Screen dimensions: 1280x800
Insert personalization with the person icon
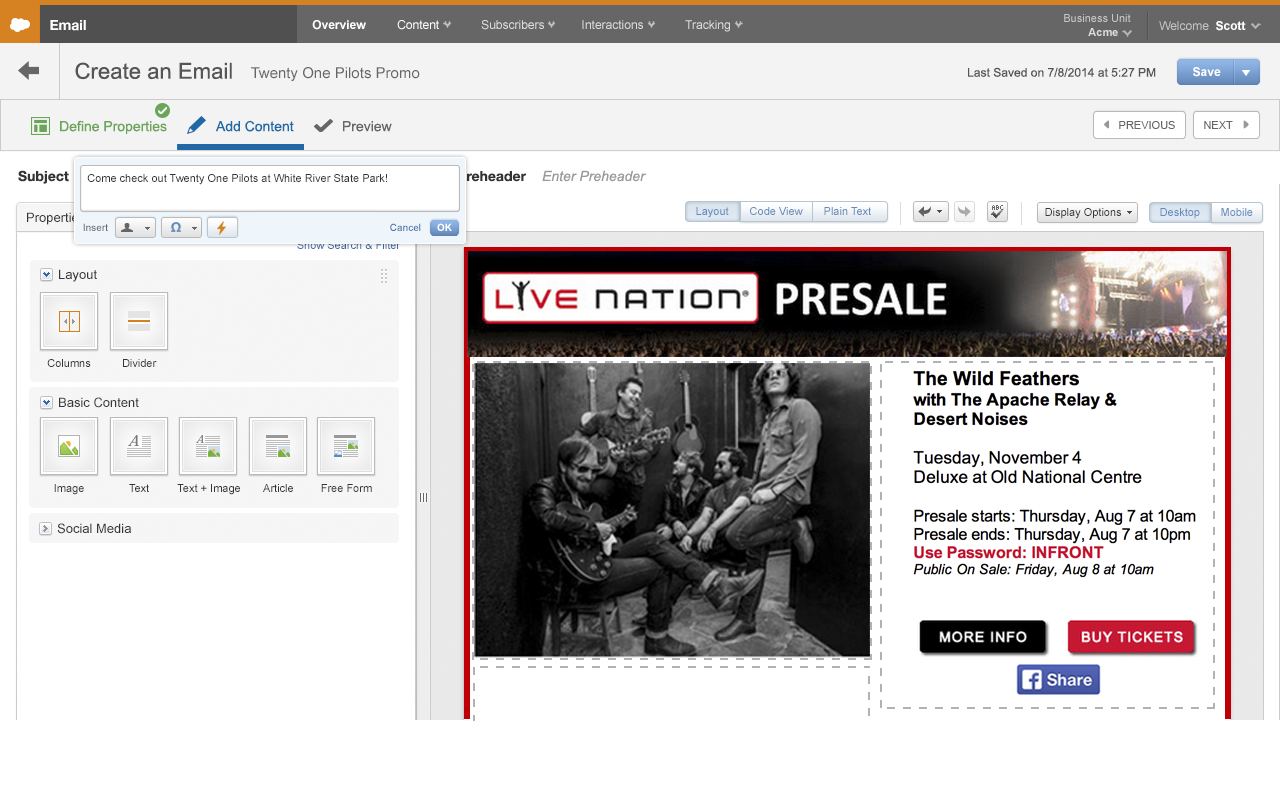tap(135, 228)
